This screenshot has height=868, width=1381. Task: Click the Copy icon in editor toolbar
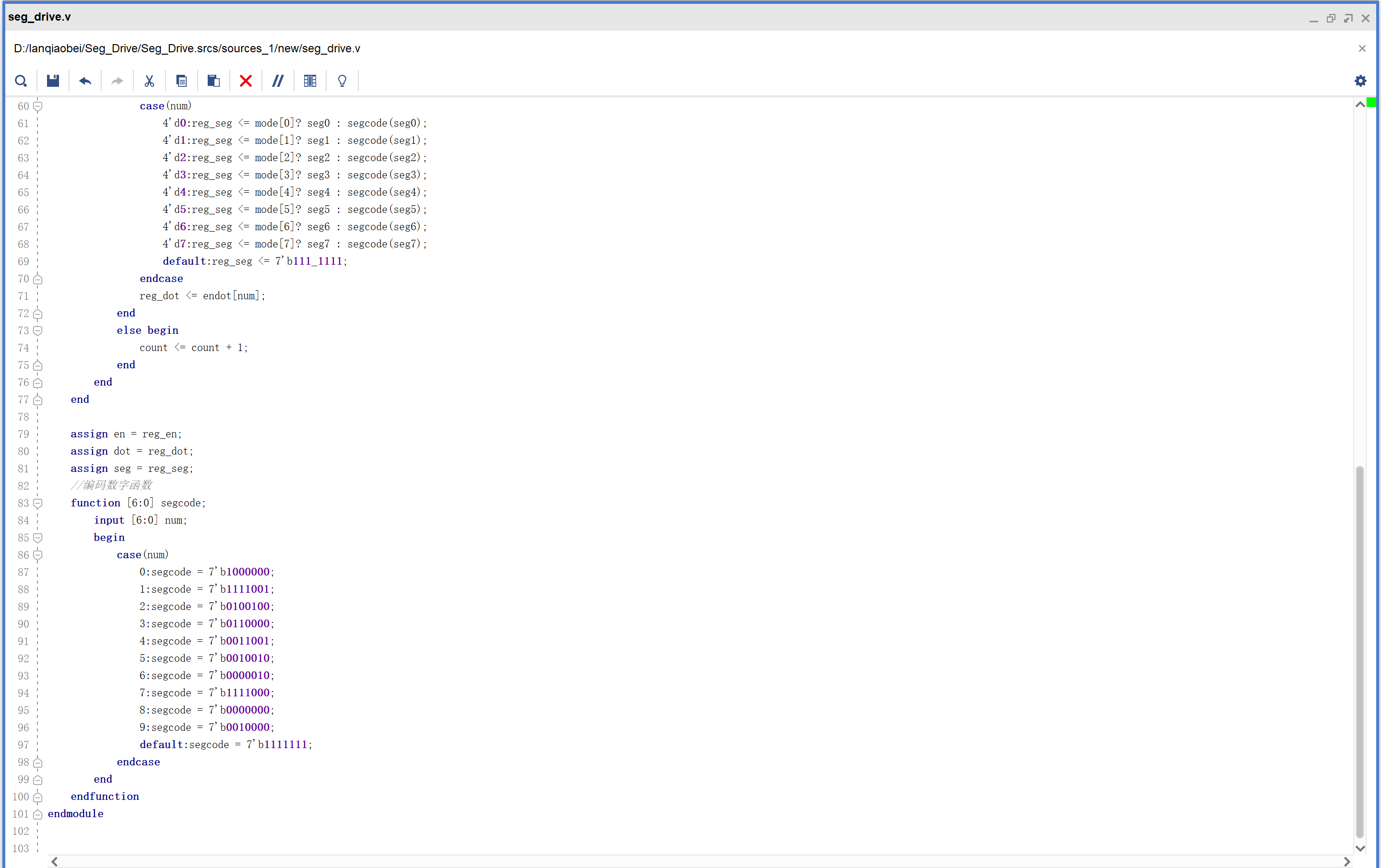coord(181,81)
